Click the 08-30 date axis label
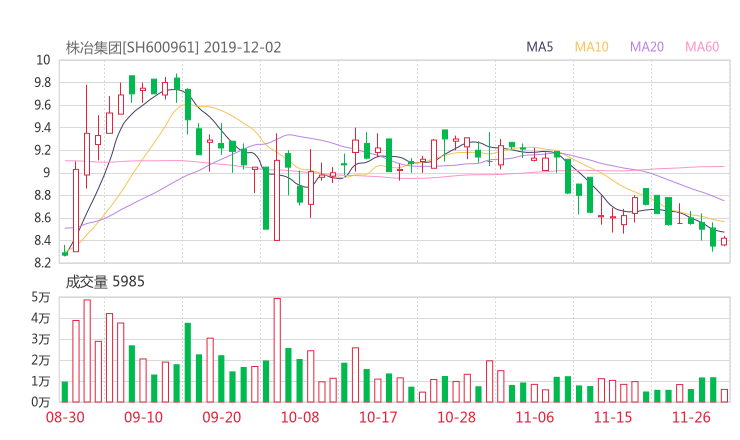 [65, 417]
